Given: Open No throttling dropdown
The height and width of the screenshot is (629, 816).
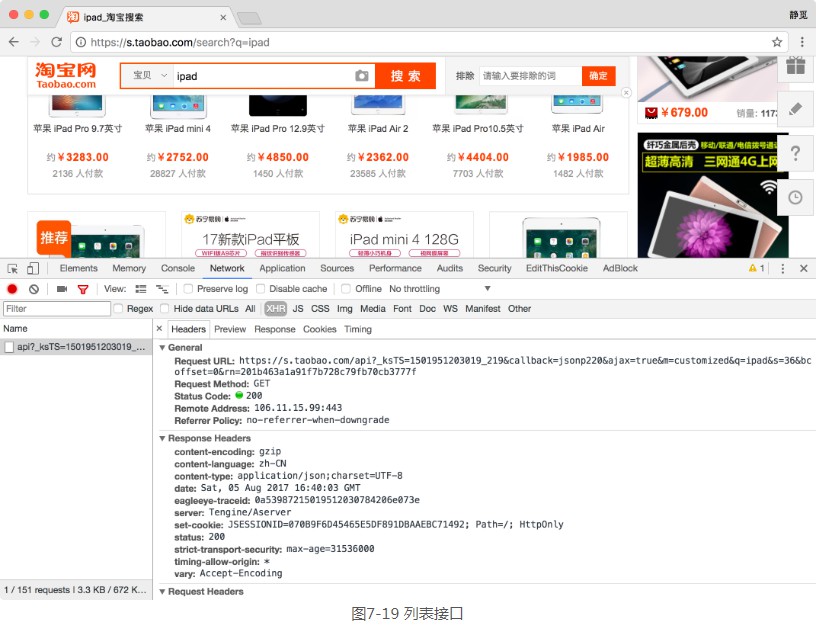Looking at the screenshot, I should (x=440, y=289).
